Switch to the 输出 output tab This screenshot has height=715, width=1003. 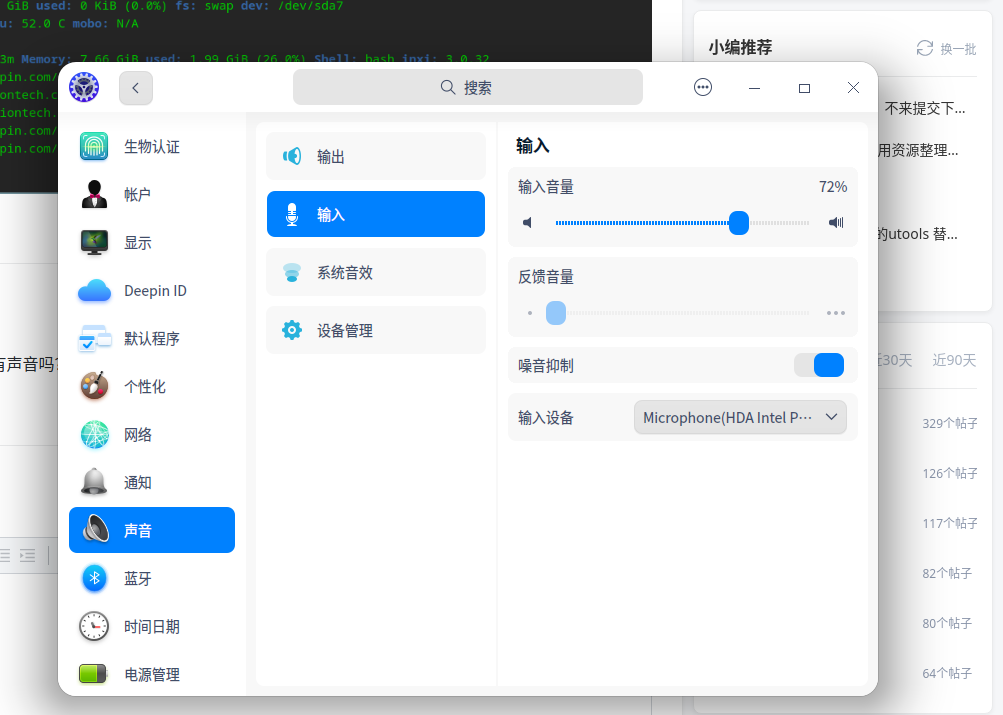[x=375, y=156]
